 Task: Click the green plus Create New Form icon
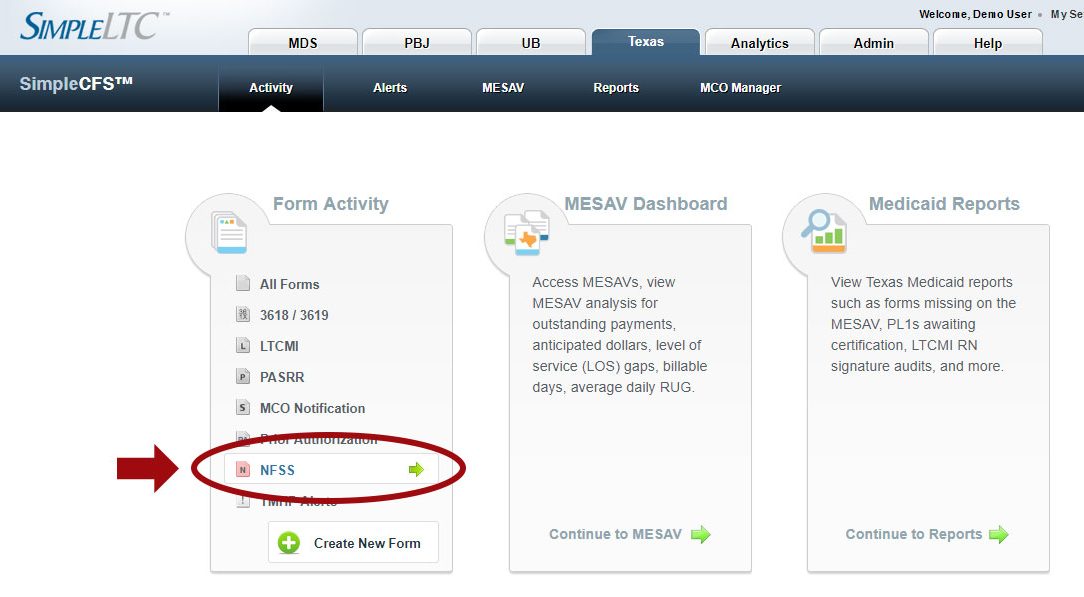pyautogui.click(x=289, y=543)
